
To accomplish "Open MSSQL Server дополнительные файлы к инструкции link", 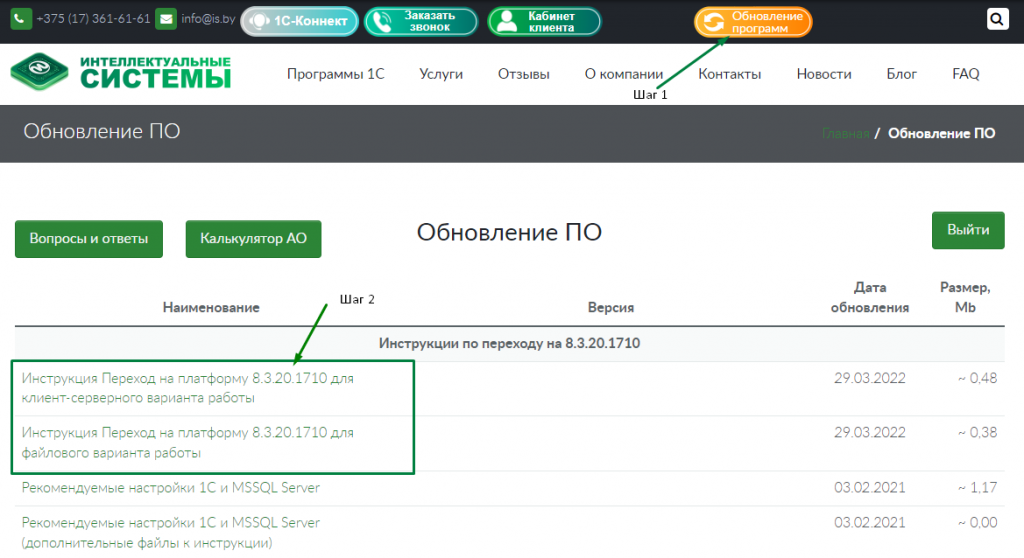I will [170, 533].
